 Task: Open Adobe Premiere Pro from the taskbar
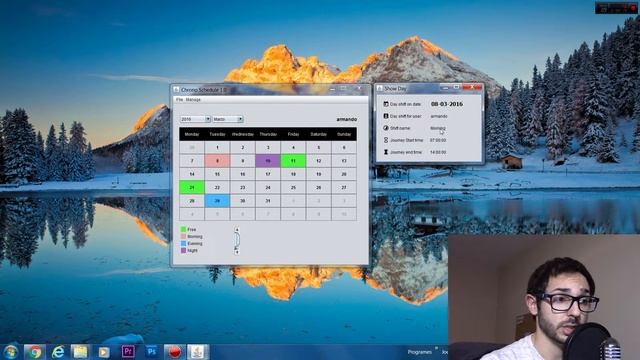128,351
